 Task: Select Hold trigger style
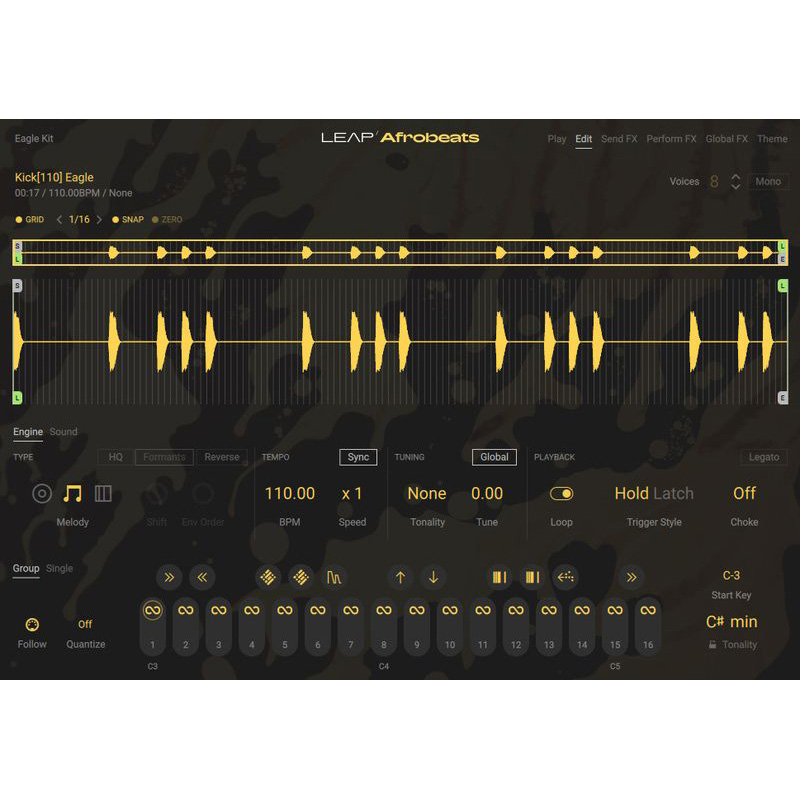tap(631, 493)
